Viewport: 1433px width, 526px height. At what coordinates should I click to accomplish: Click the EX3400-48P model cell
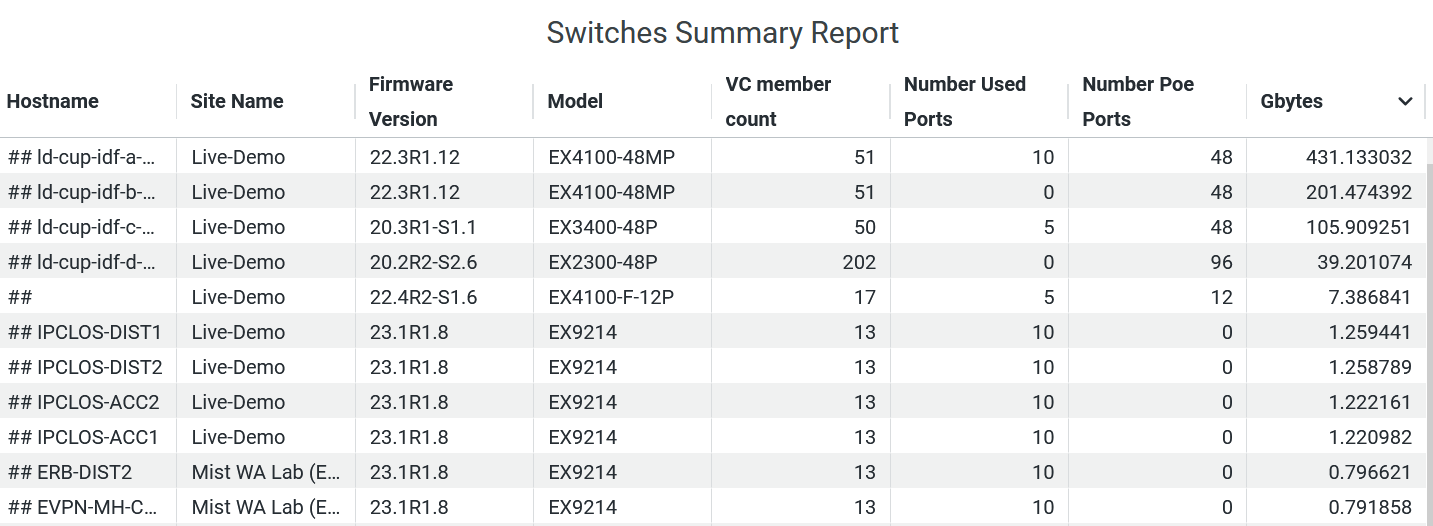pos(603,227)
